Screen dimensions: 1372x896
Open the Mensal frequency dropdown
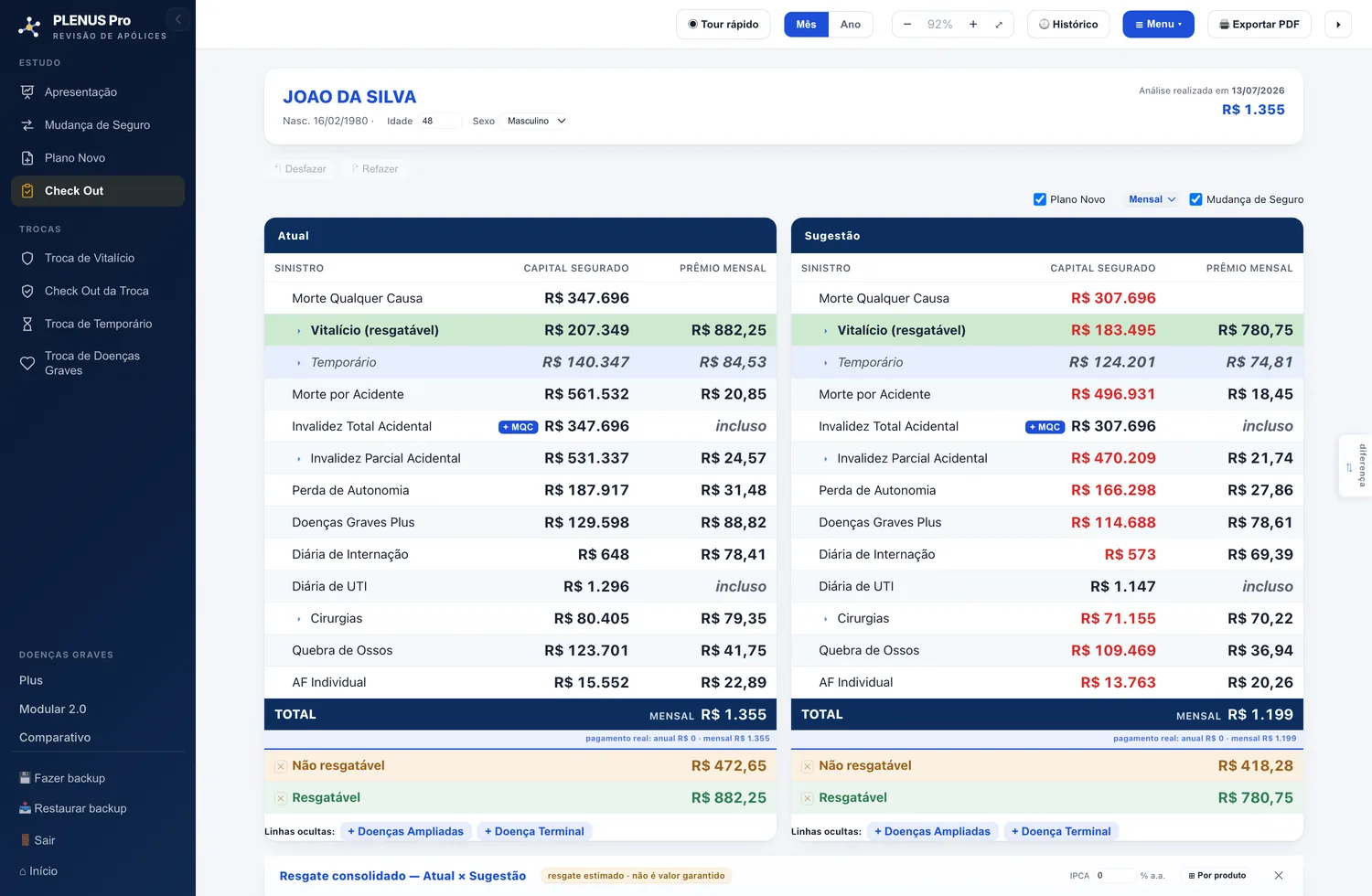[x=1152, y=199]
